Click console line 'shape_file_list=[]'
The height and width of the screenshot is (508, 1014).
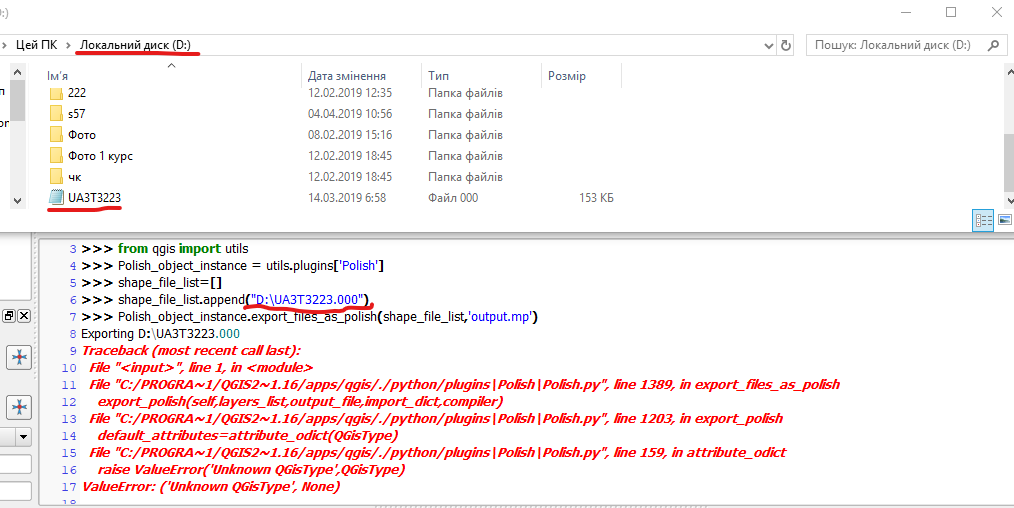(170, 282)
